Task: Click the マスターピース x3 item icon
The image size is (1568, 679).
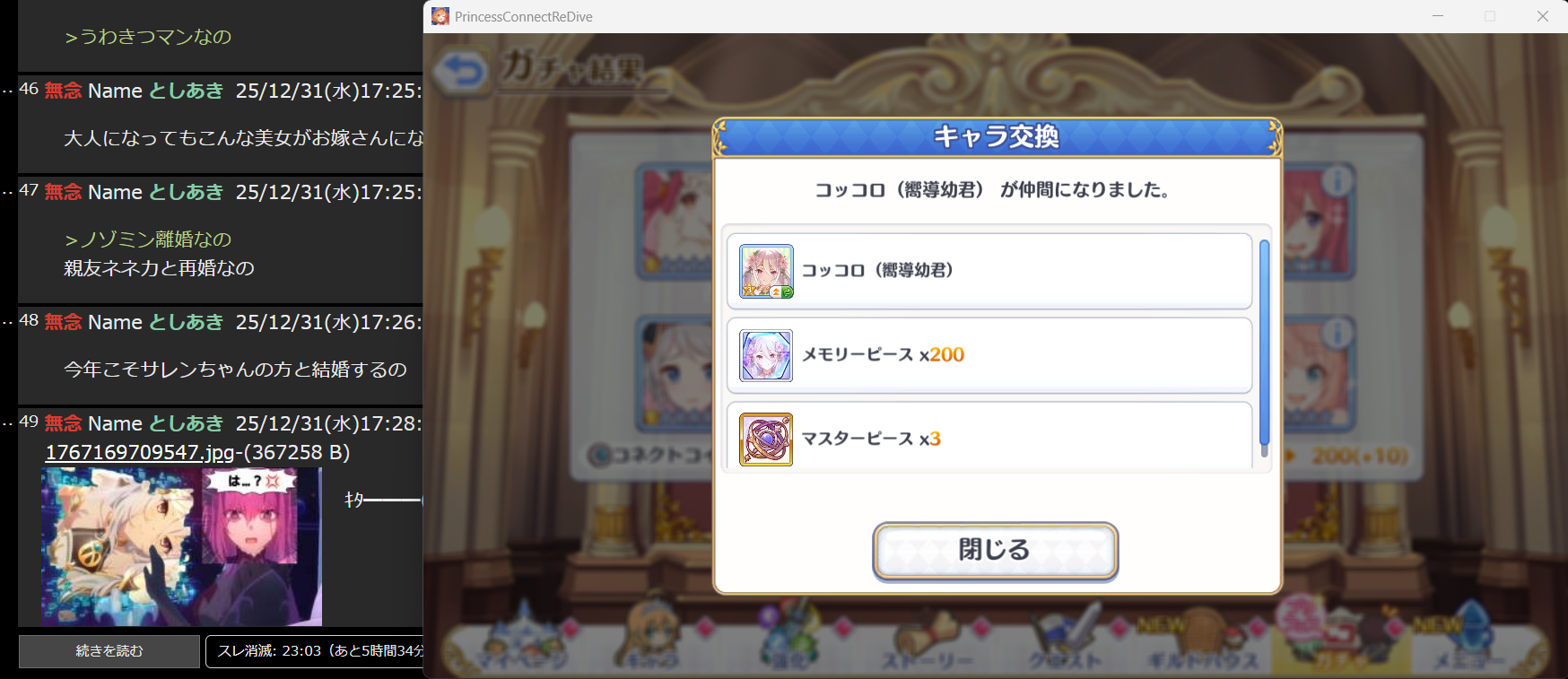Action: click(x=766, y=440)
